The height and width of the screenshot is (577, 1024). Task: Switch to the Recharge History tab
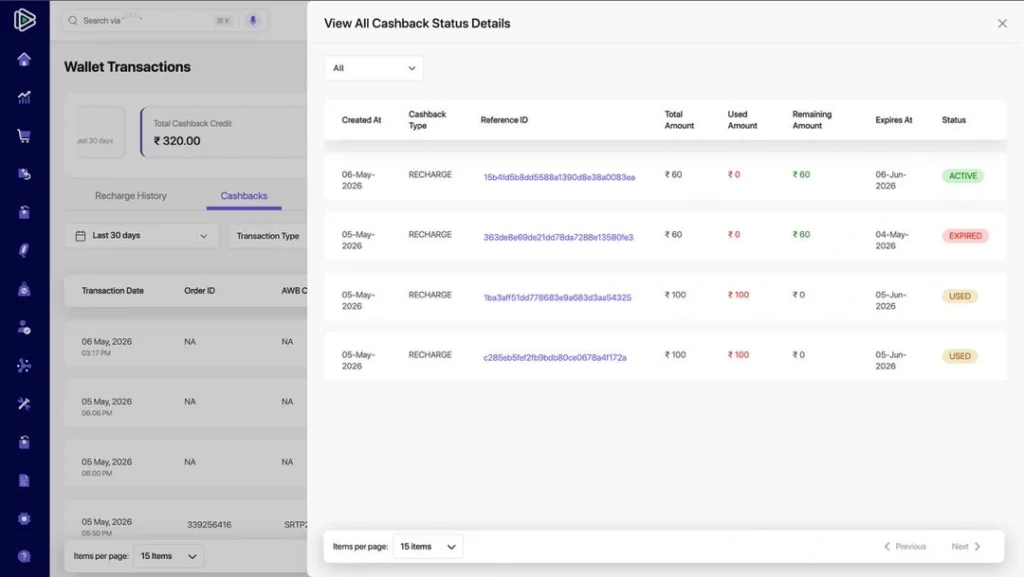coord(131,196)
